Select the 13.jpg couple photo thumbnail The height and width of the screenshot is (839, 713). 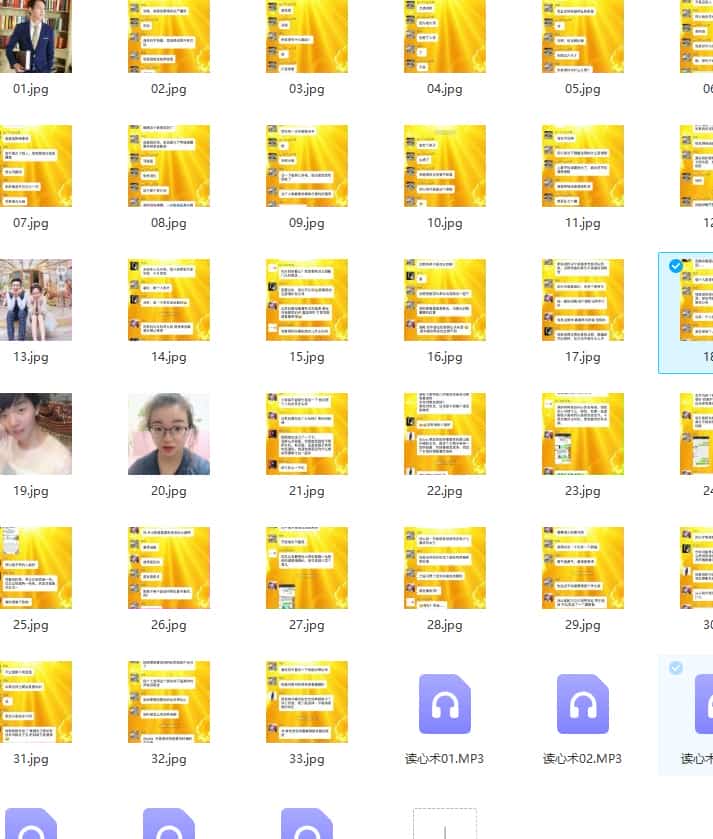pyautogui.click(x=36, y=300)
